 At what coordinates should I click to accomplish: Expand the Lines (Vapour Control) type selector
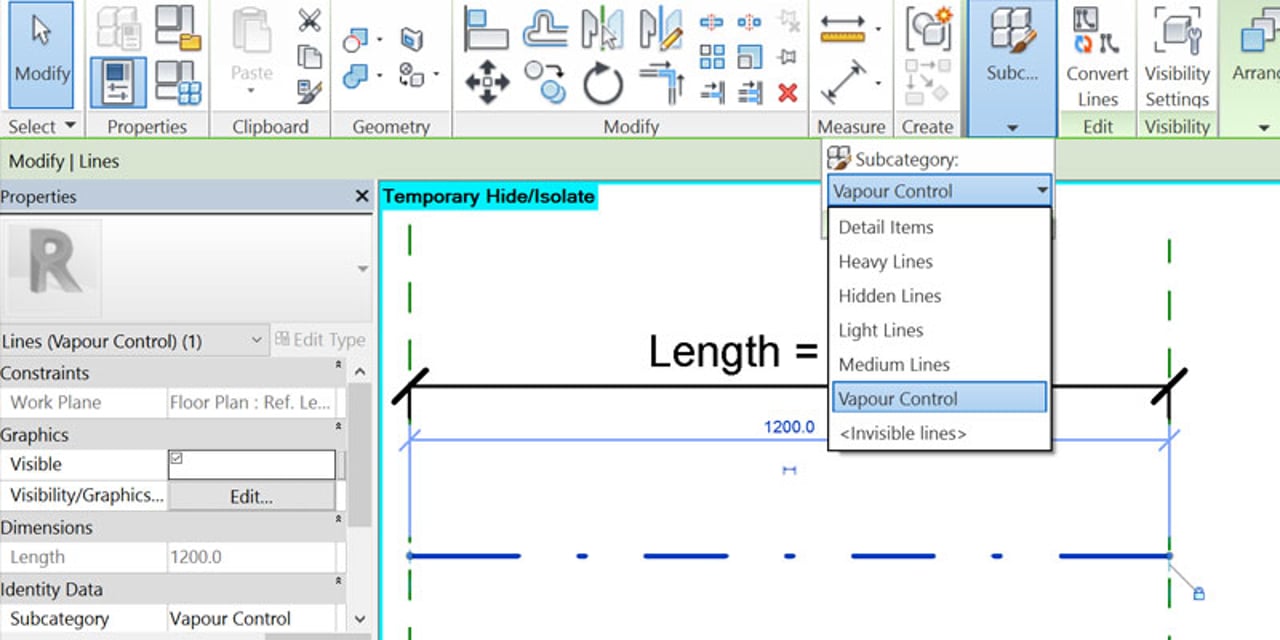pyautogui.click(x=256, y=341)
